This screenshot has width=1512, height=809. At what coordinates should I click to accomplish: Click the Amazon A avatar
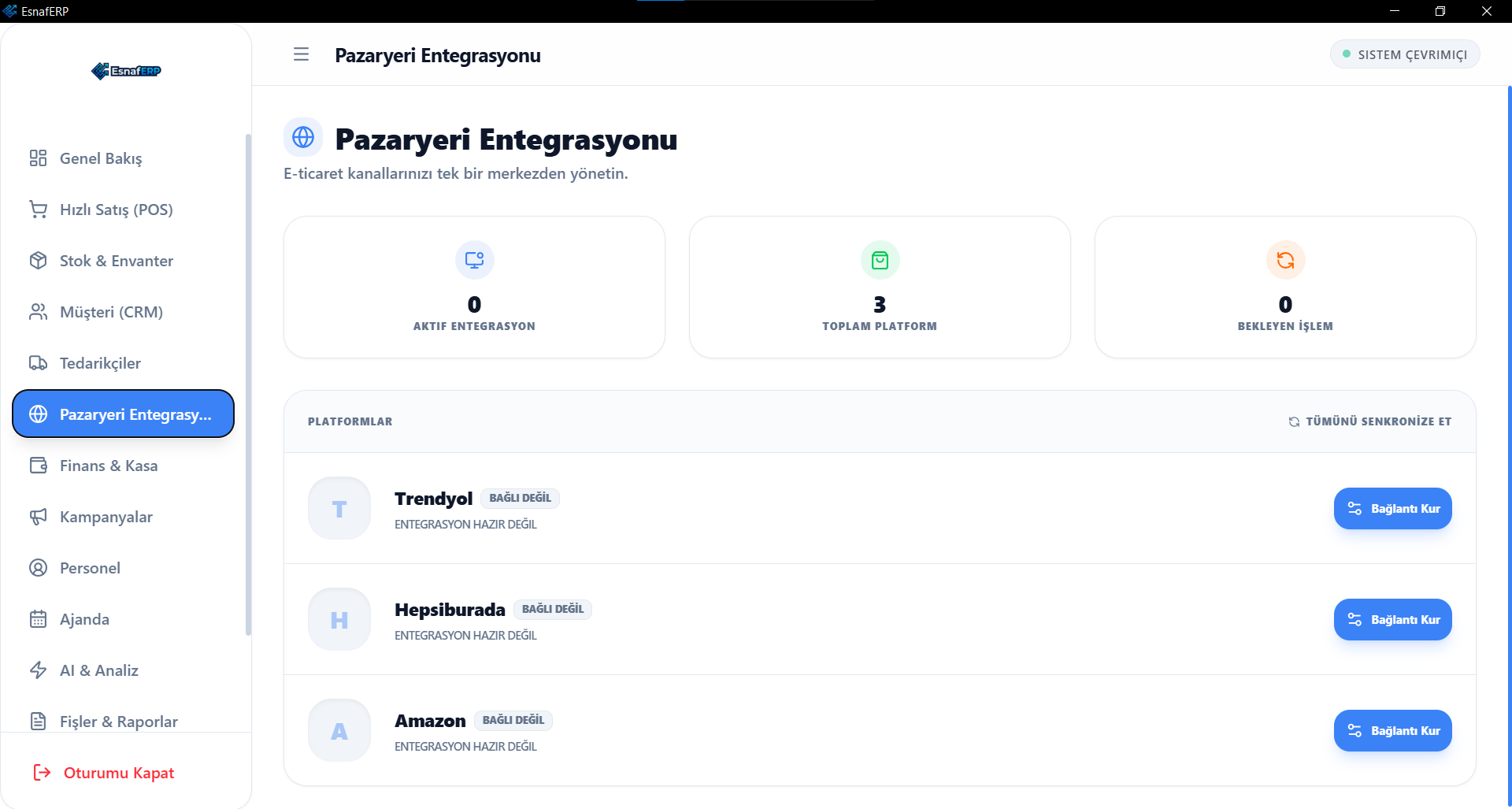click(x=339, y=731)
